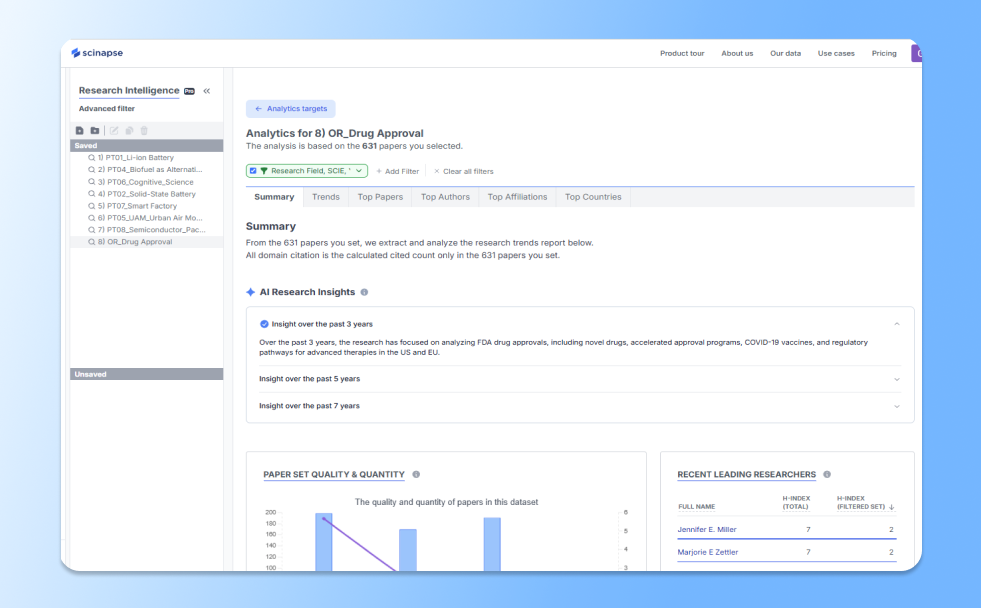Collapse the Insight over the past 3 years
Screen dimensions: 981x608
pyautogui.click(x=897, y=324)
